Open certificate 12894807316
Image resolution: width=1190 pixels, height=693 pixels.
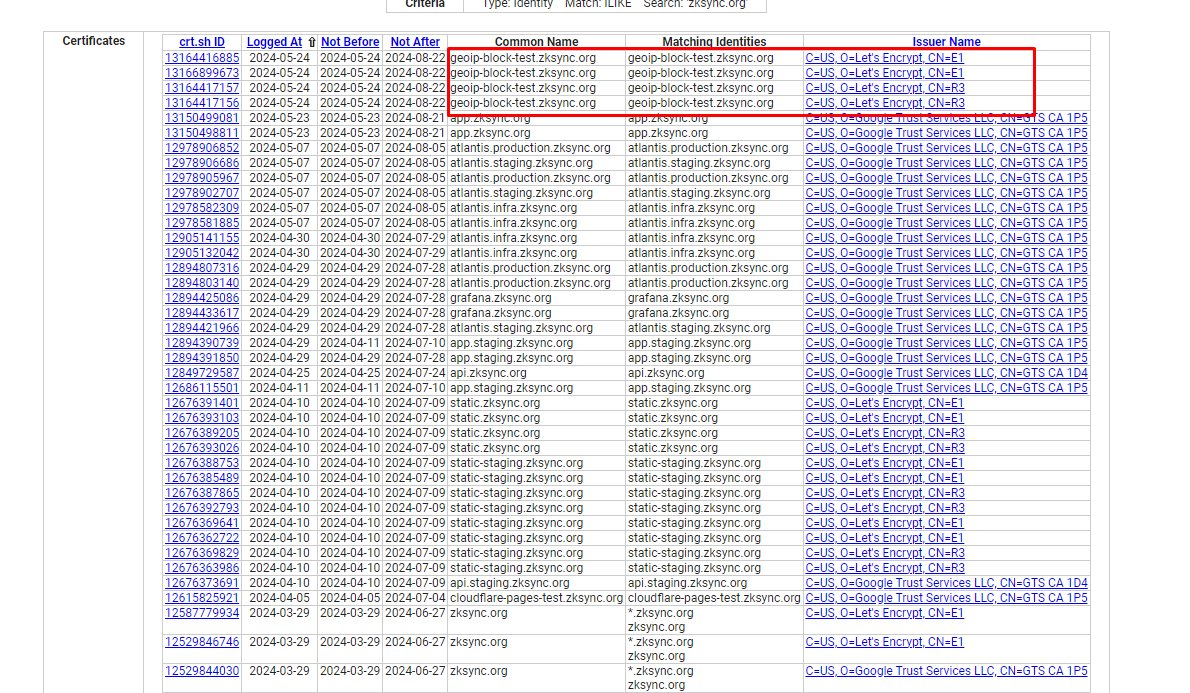tap(202, 268)
